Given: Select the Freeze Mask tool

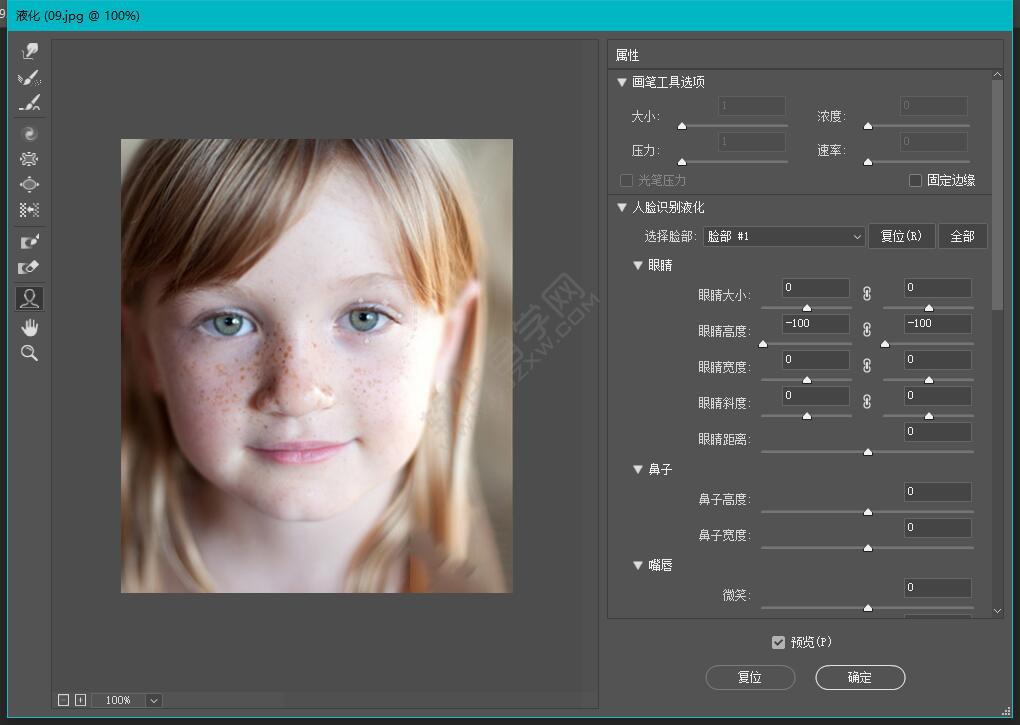Looking at the screenshot, I should (30, 241).
